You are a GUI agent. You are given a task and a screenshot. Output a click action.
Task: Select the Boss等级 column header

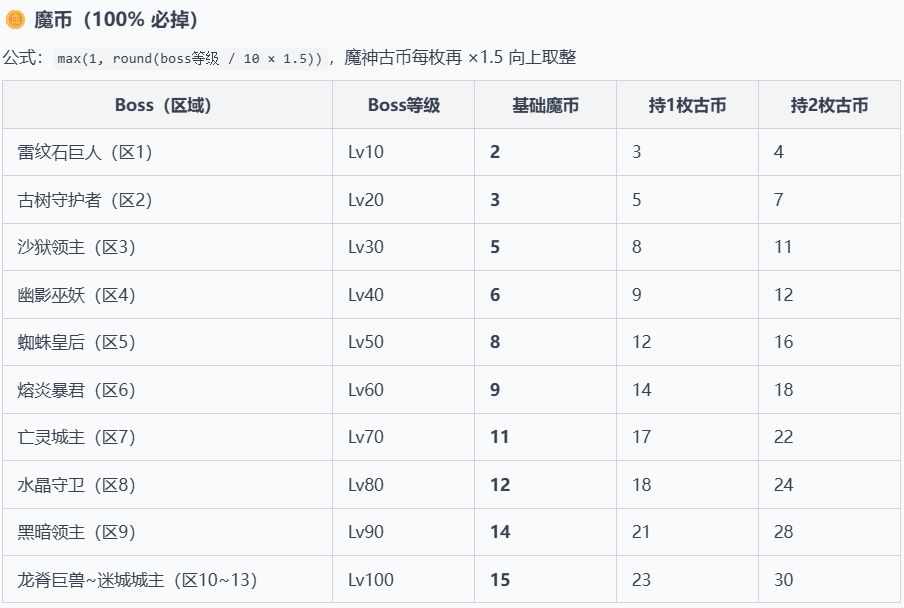[x=404, y=105]
